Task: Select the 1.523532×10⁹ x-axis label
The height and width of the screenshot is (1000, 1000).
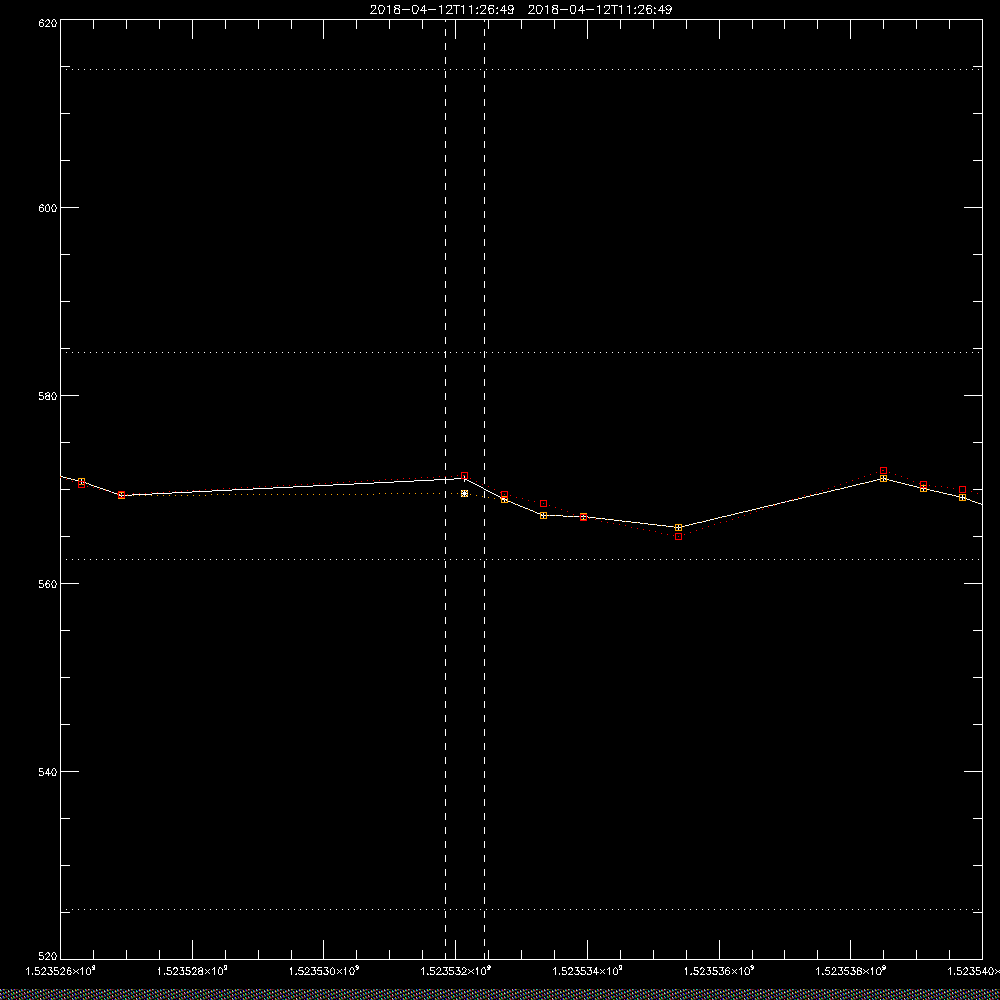Action: (456, 971)
